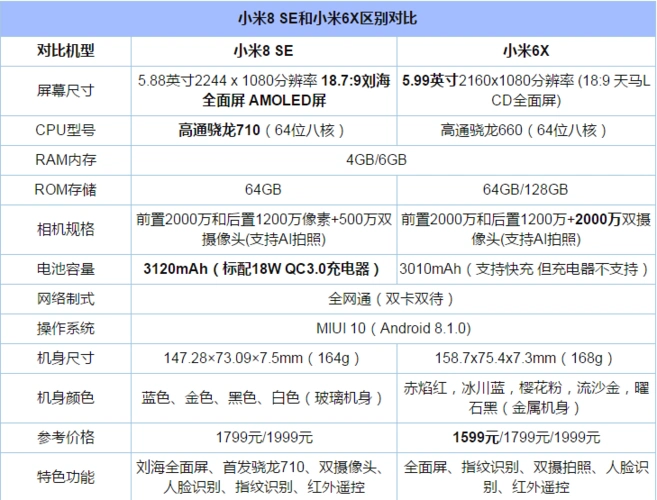This screenshot has width=657, height=500.
Task: Click the 电池容量 row label
Action: pyautogui.click(x=66, y=269)
